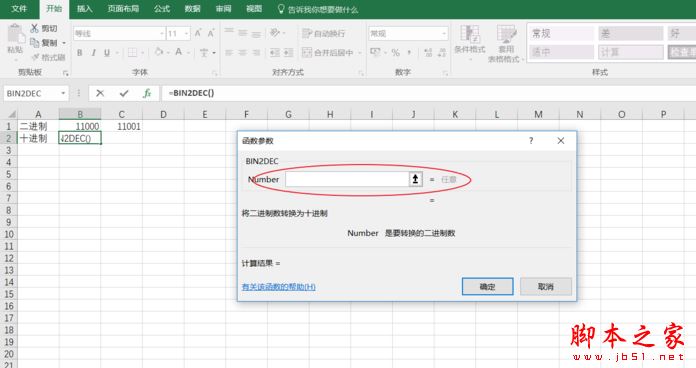Image resolution: width=696 pixels, height=368 pixels.
Task: Click the cell borders icon
Action: 132,53
